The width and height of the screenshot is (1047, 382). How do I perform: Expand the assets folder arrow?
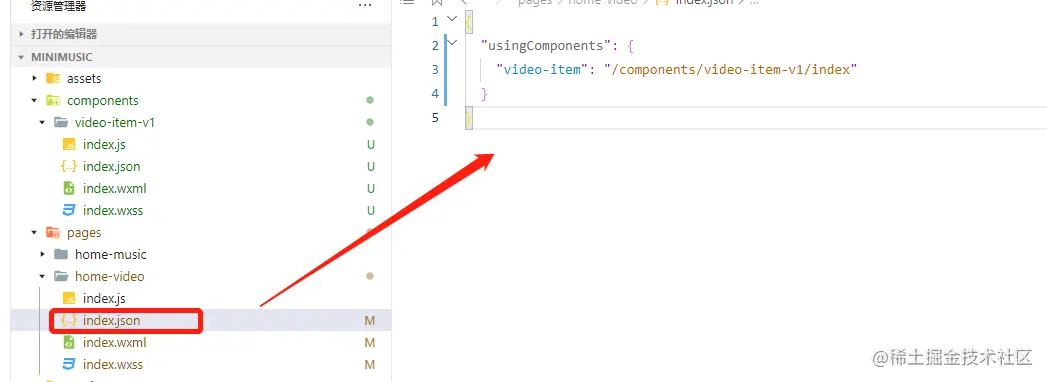pyautogui.click(x=35, y=78)
